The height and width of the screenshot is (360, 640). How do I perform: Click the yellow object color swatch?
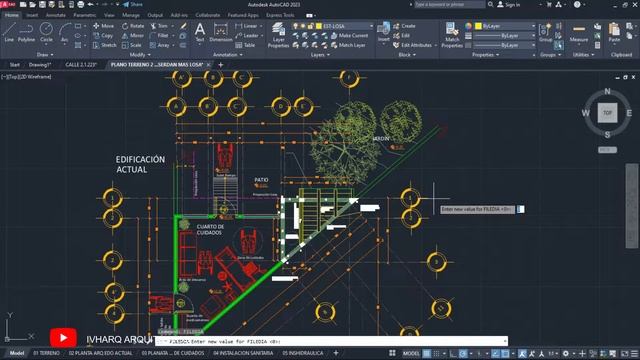(x=478, y=26)
